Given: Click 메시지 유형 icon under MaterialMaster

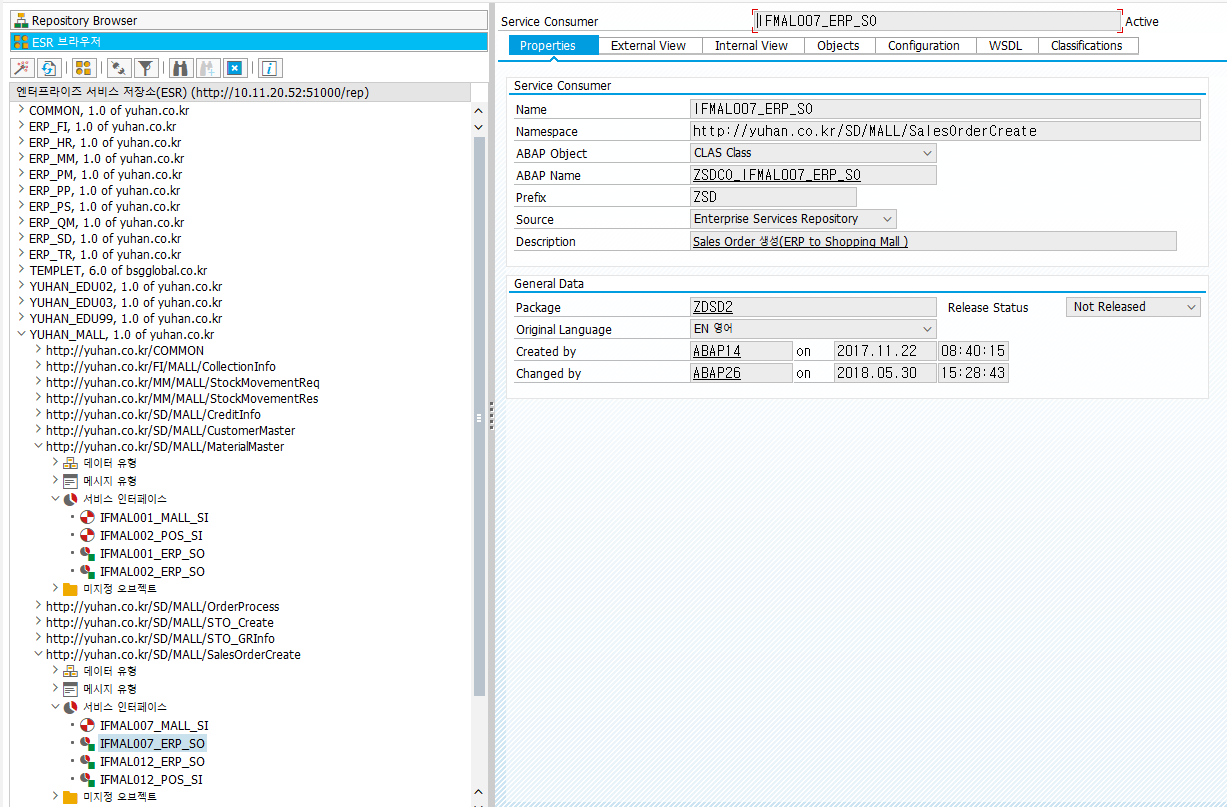Looking at the screenshot, I should (70, 481).
